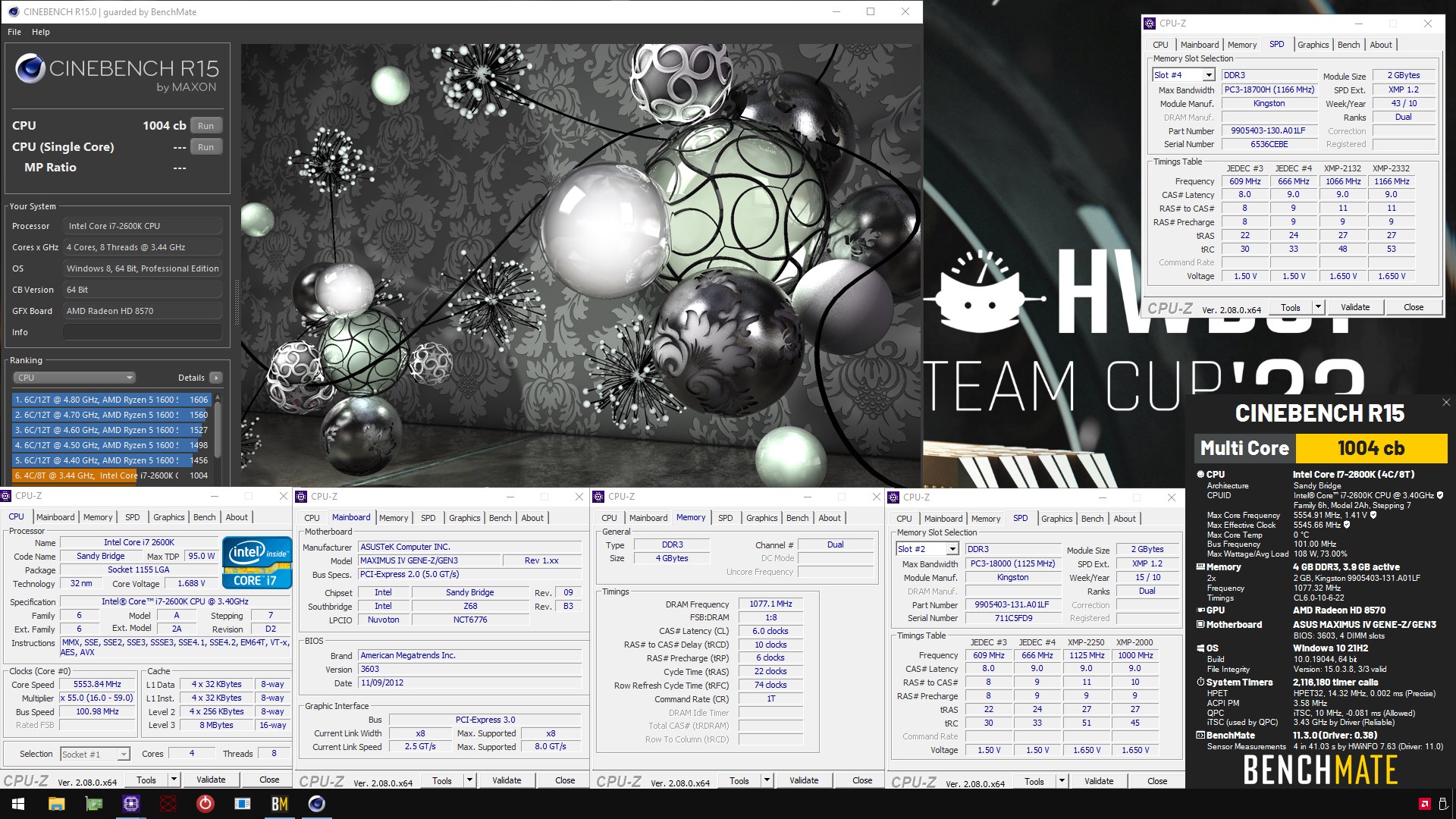Open the Slot #2 memory slot dropdown
The height and width of the screenshot is (819, 1456).
[952, 549]
